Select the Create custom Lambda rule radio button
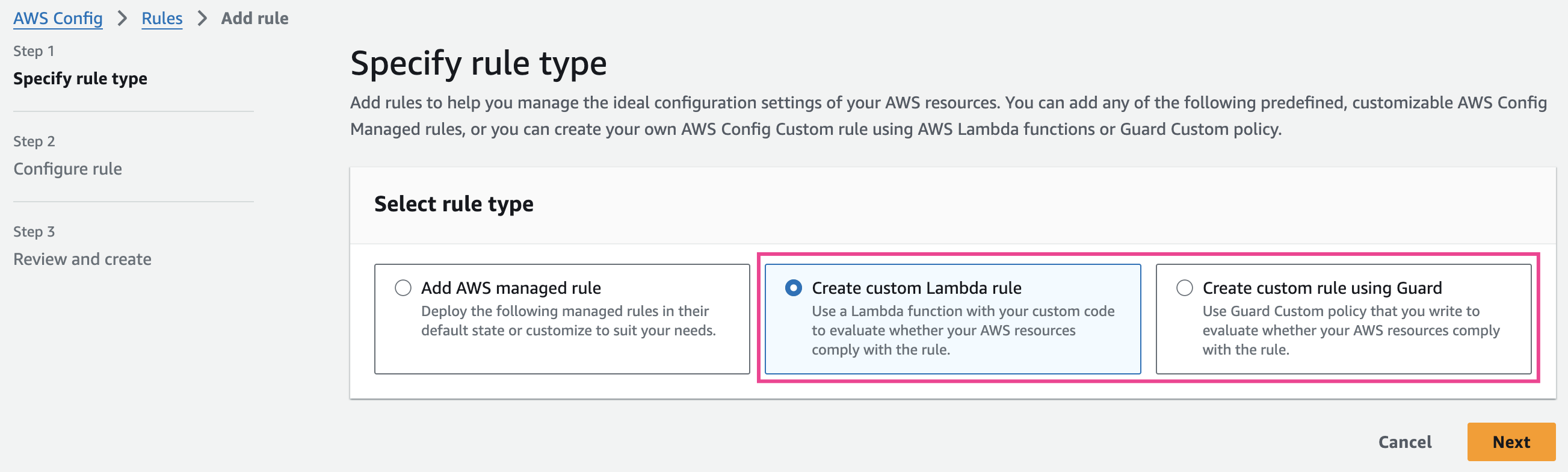Viewport: 1568px width, 472px height. point(793,287)
